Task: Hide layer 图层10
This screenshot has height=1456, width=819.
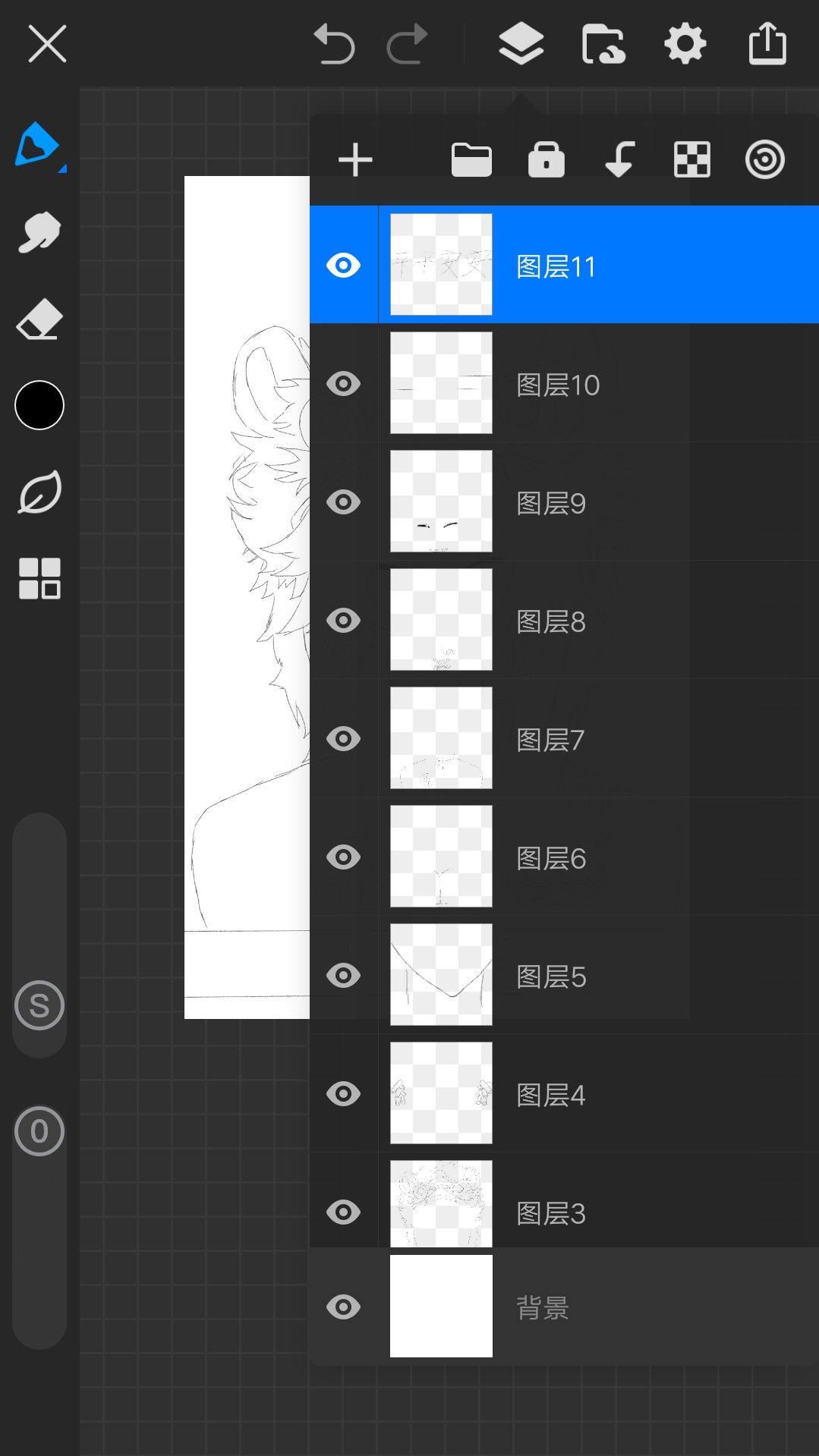Action: coord(343,384)
